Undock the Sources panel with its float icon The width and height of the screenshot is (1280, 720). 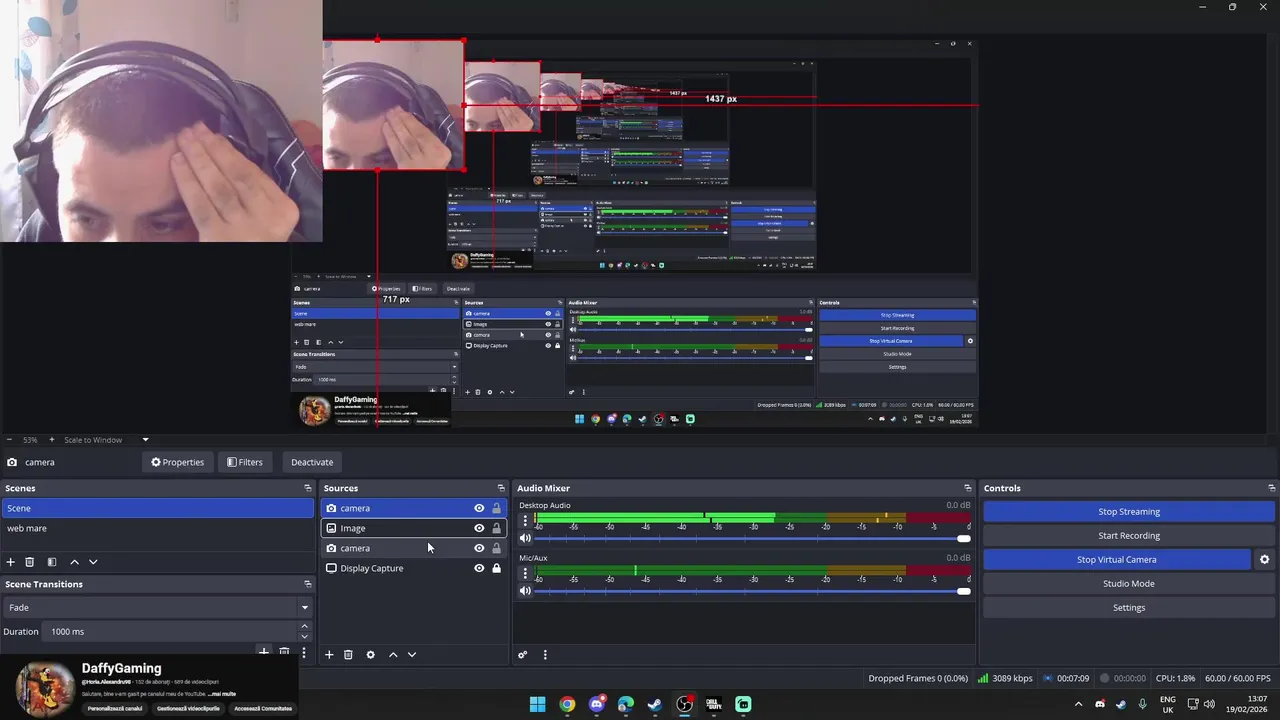[x=501, y=488]
